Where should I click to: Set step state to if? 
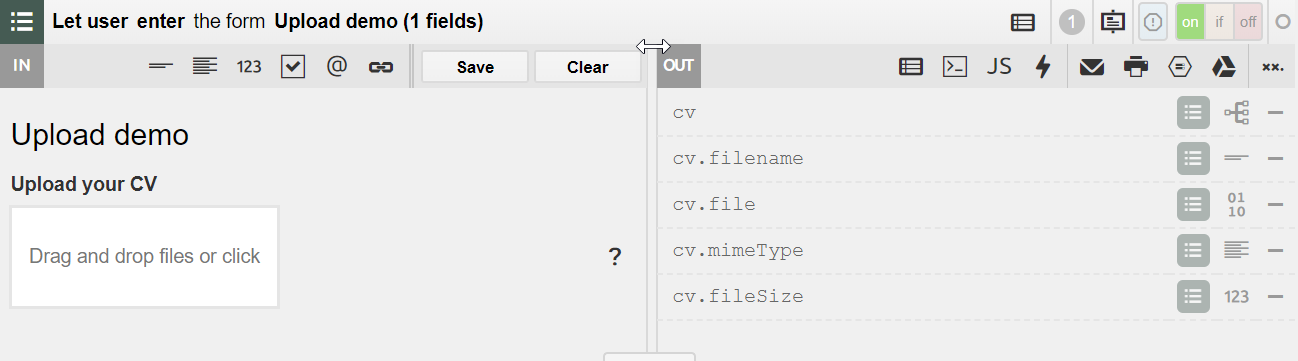pyautogui.click(x=1219, y=21)
